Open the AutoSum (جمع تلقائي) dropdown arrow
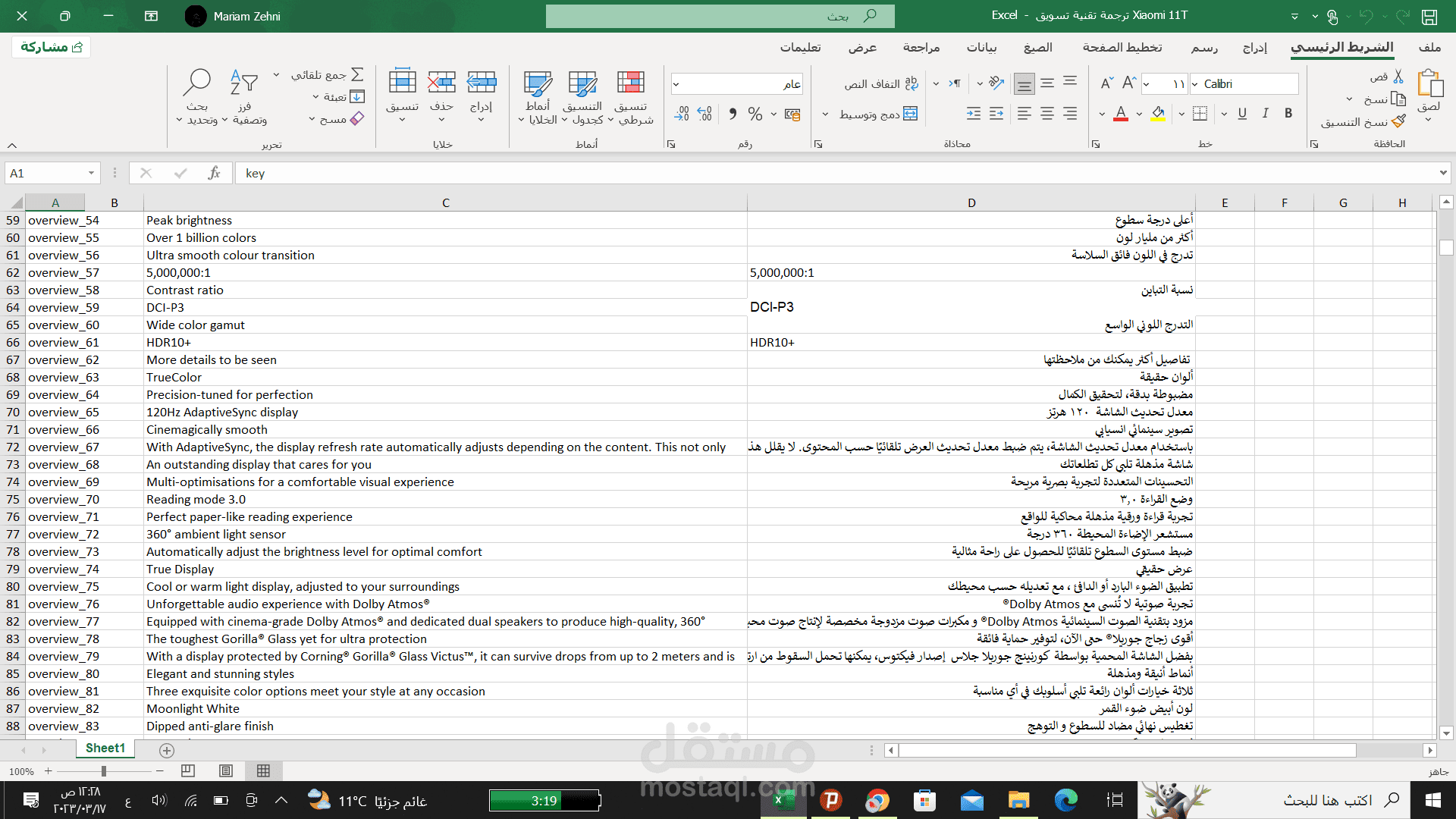This screenshot has height=819, width=1456. [x=276, y=75]
